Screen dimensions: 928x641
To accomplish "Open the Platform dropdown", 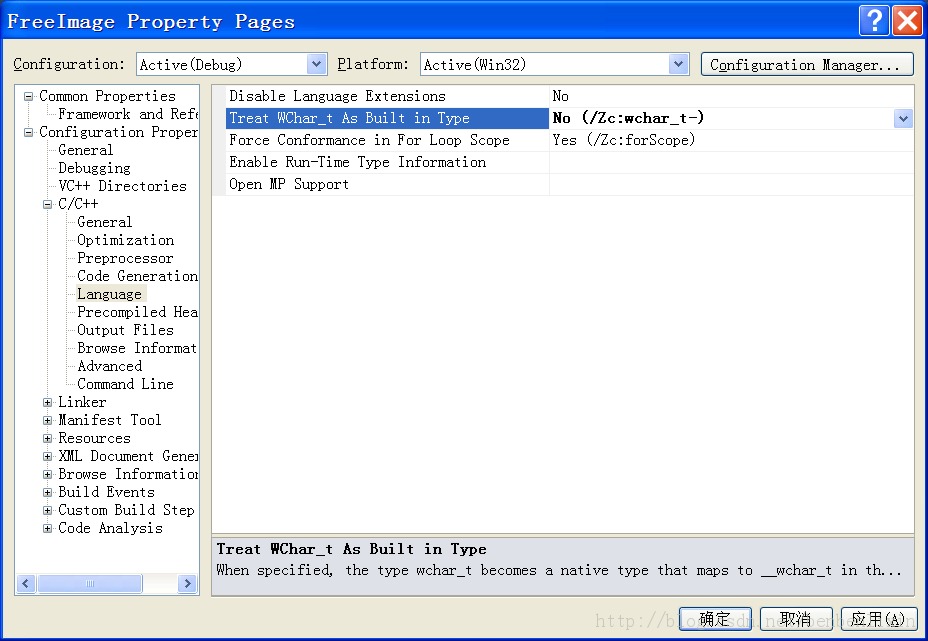I will (678, 64).
